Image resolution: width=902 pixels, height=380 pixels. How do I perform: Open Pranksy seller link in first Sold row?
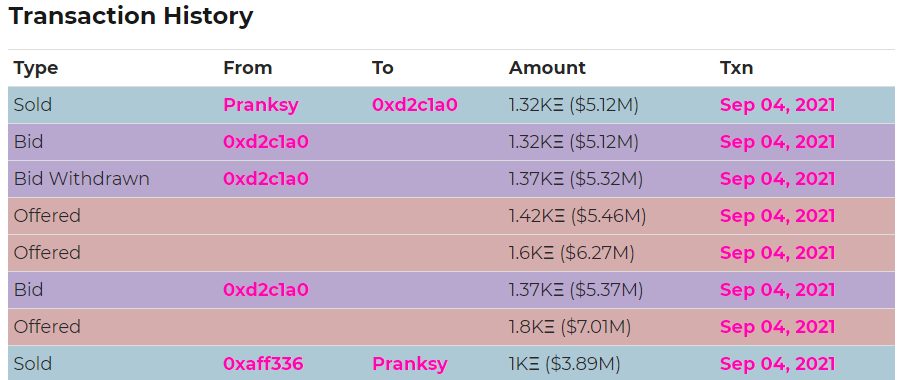261,105
